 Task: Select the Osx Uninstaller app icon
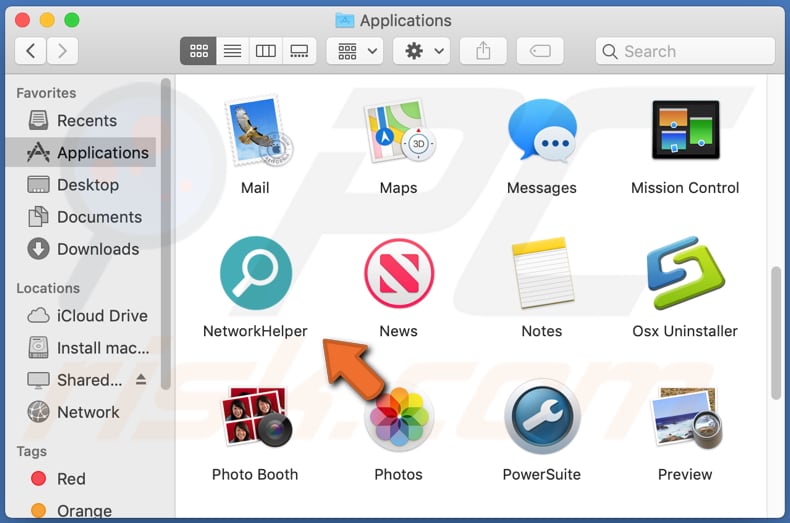tap(685, 274)
